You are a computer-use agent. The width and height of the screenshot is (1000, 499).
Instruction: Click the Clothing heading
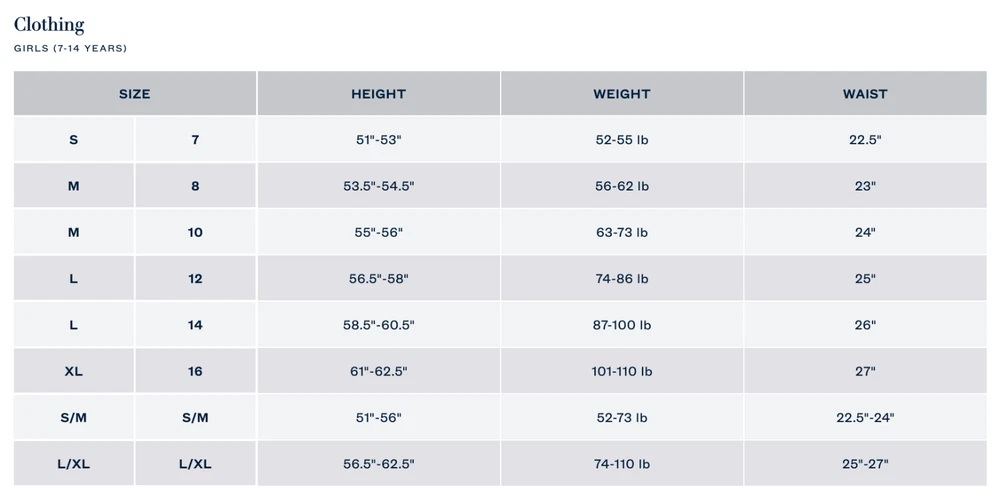(x=49, y=25)
